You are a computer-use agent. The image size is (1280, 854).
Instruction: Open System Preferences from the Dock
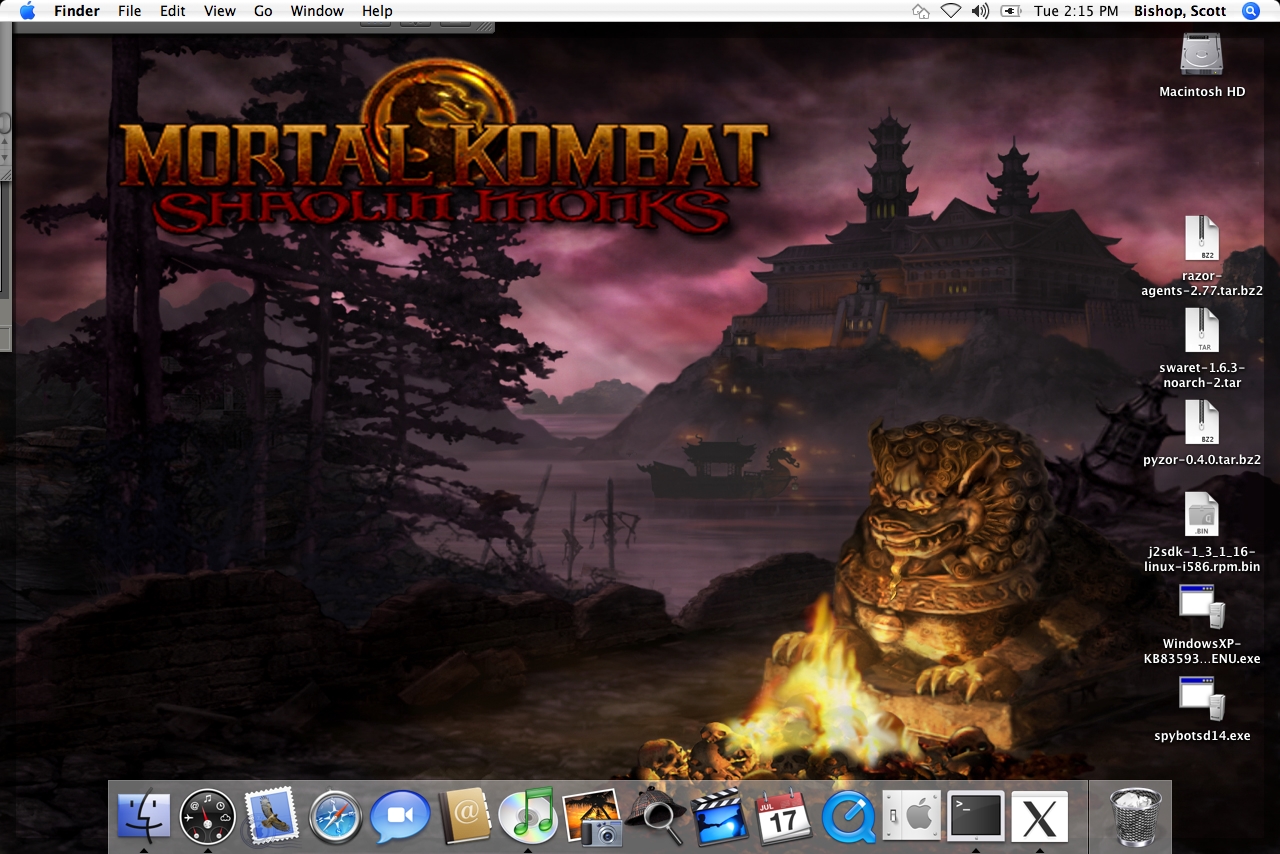[911, 816]
